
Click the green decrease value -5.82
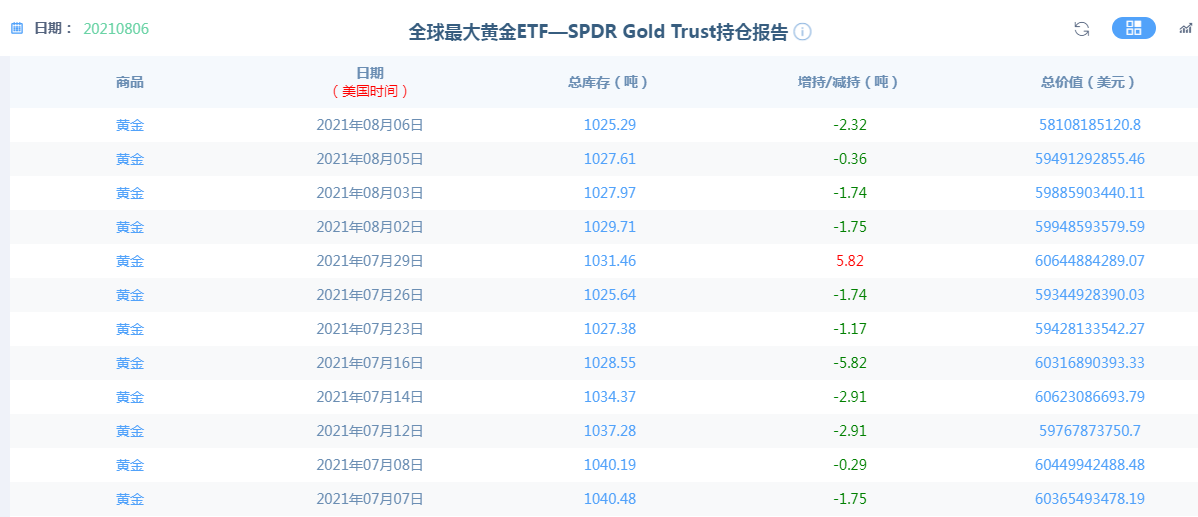(x=850, y=364)
